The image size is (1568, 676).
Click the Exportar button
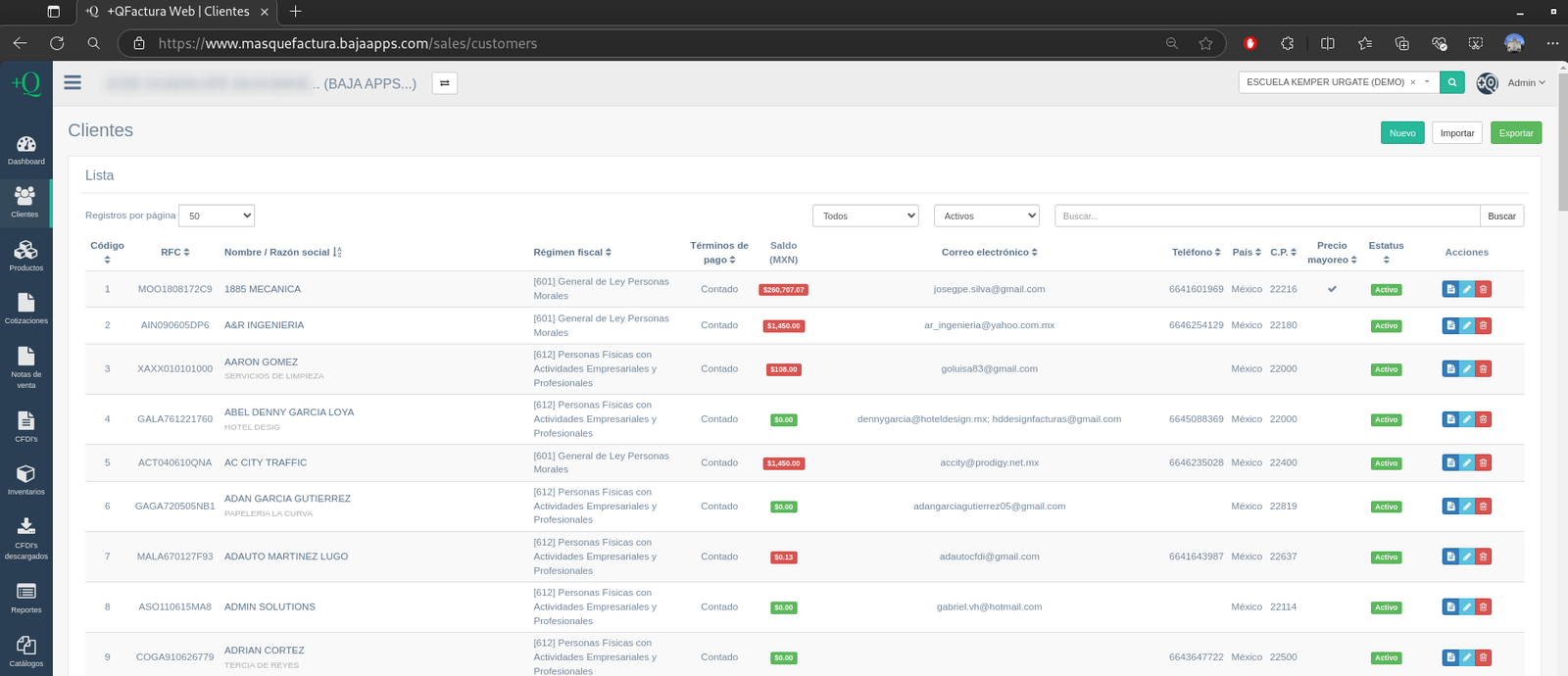tap(1515, 133)
